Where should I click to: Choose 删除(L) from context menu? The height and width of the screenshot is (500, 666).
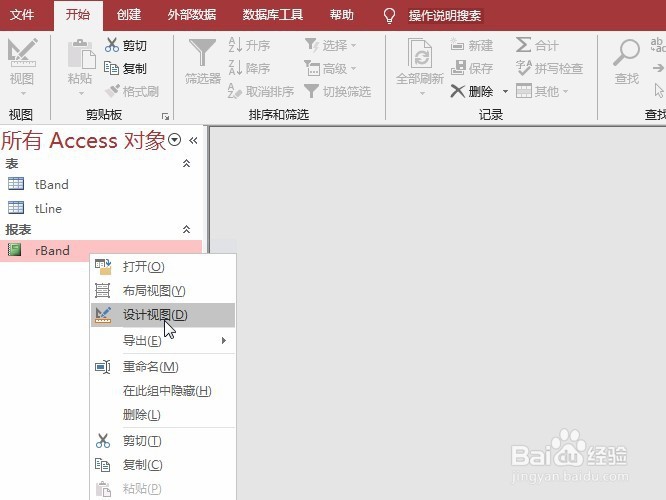163,415
